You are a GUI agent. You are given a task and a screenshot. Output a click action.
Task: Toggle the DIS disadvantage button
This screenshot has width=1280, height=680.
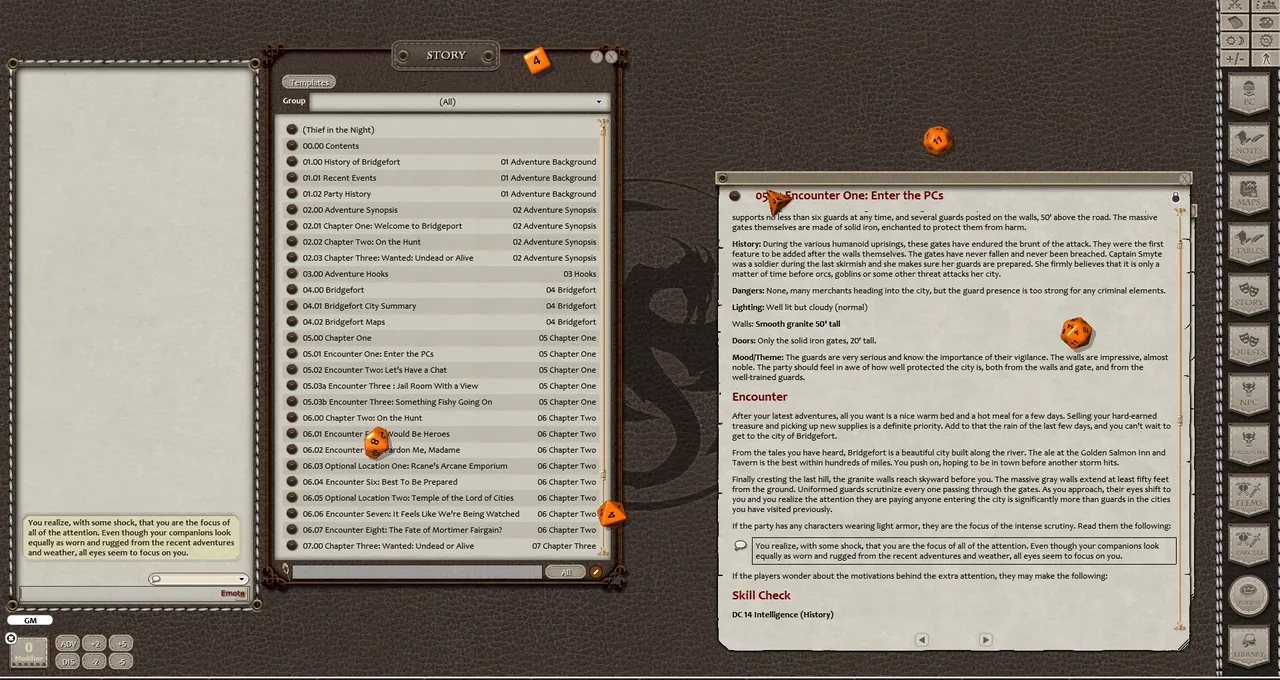pos(68,661)
